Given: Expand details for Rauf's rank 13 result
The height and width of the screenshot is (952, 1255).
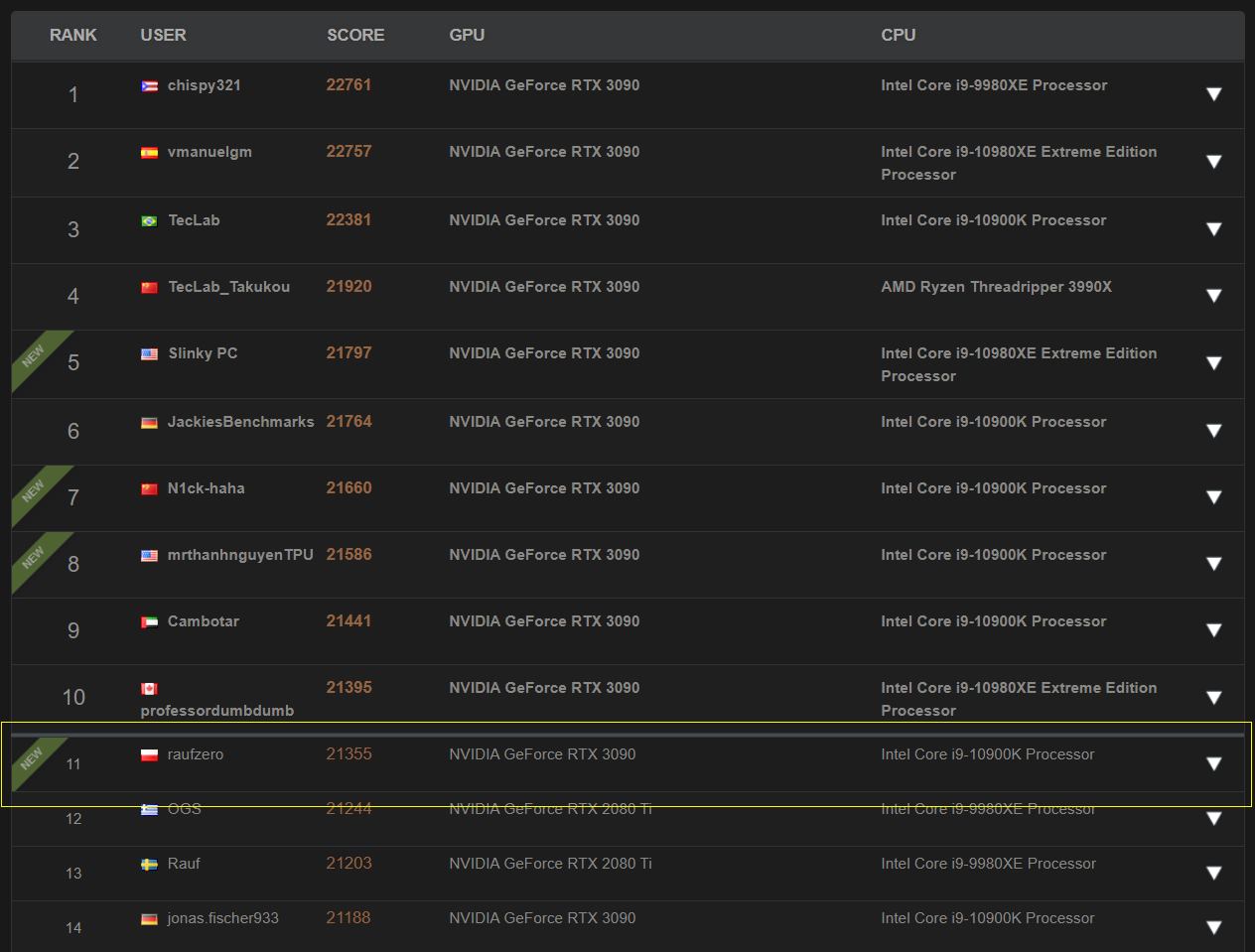Looking at the screenshot, I should [1213, 873].
